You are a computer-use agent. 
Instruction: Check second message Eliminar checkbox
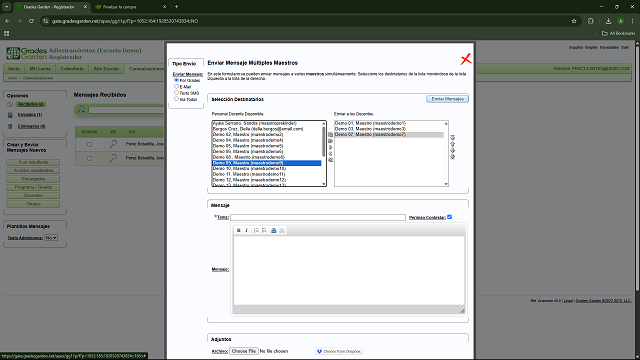tap(89, 158)
